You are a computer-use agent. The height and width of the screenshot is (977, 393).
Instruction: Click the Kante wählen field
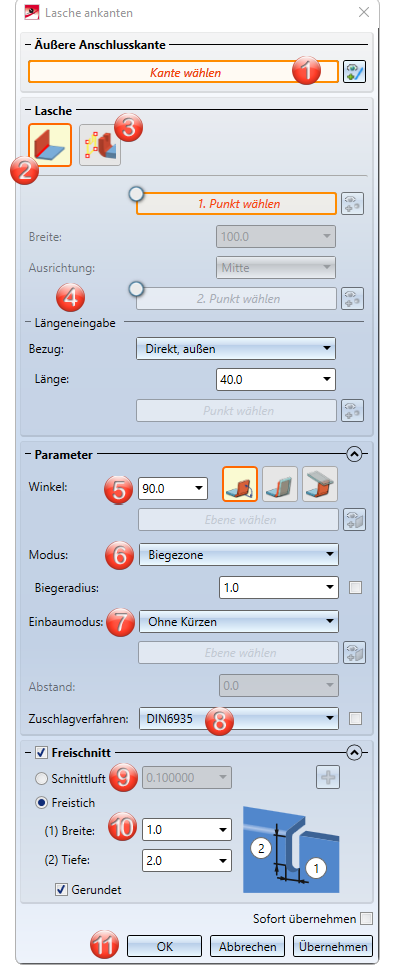184,72
